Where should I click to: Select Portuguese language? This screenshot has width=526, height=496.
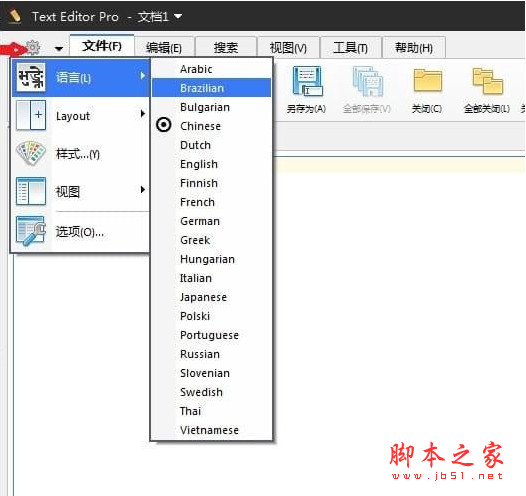211,335
